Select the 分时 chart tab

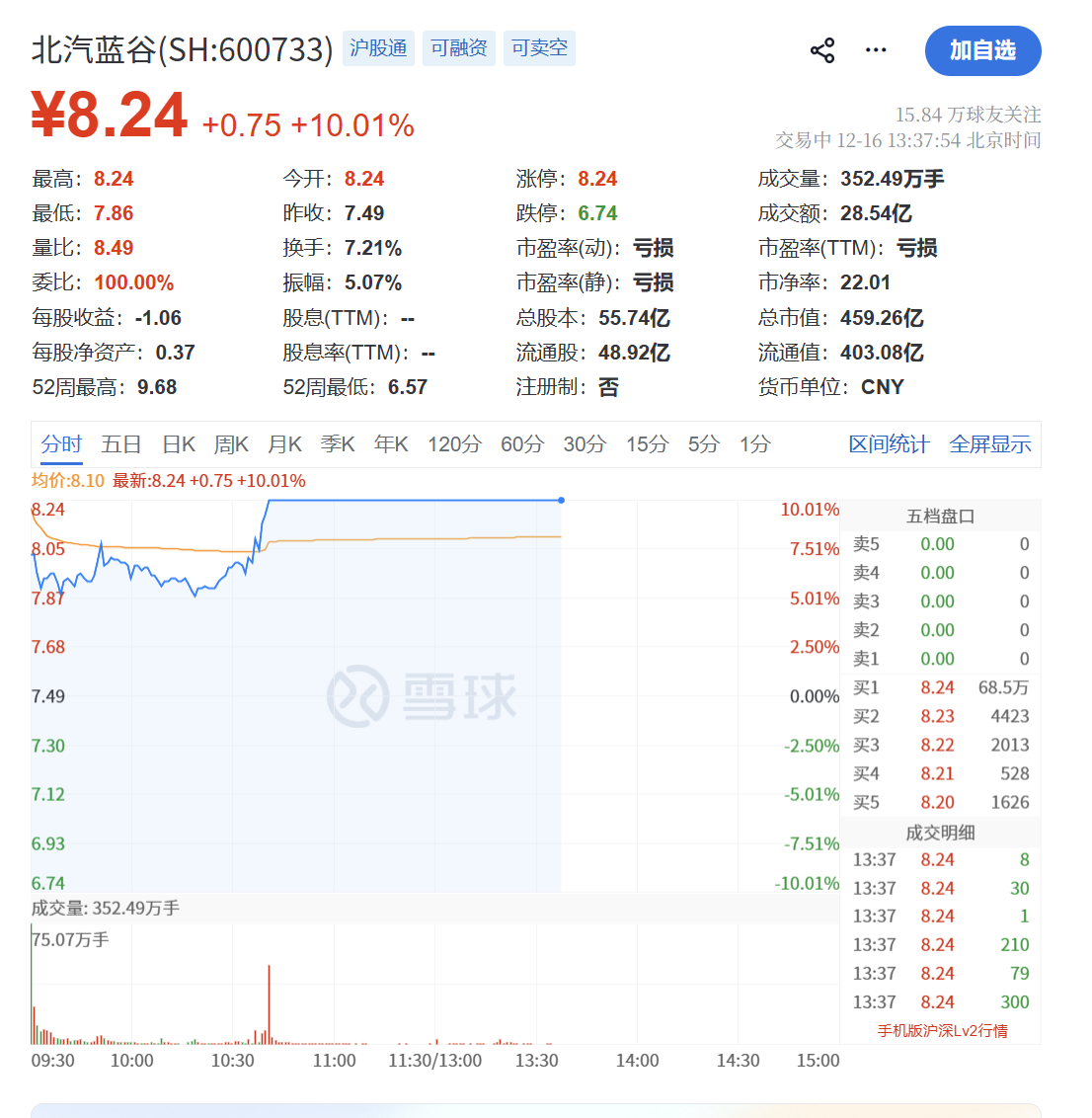click(61, 444)
